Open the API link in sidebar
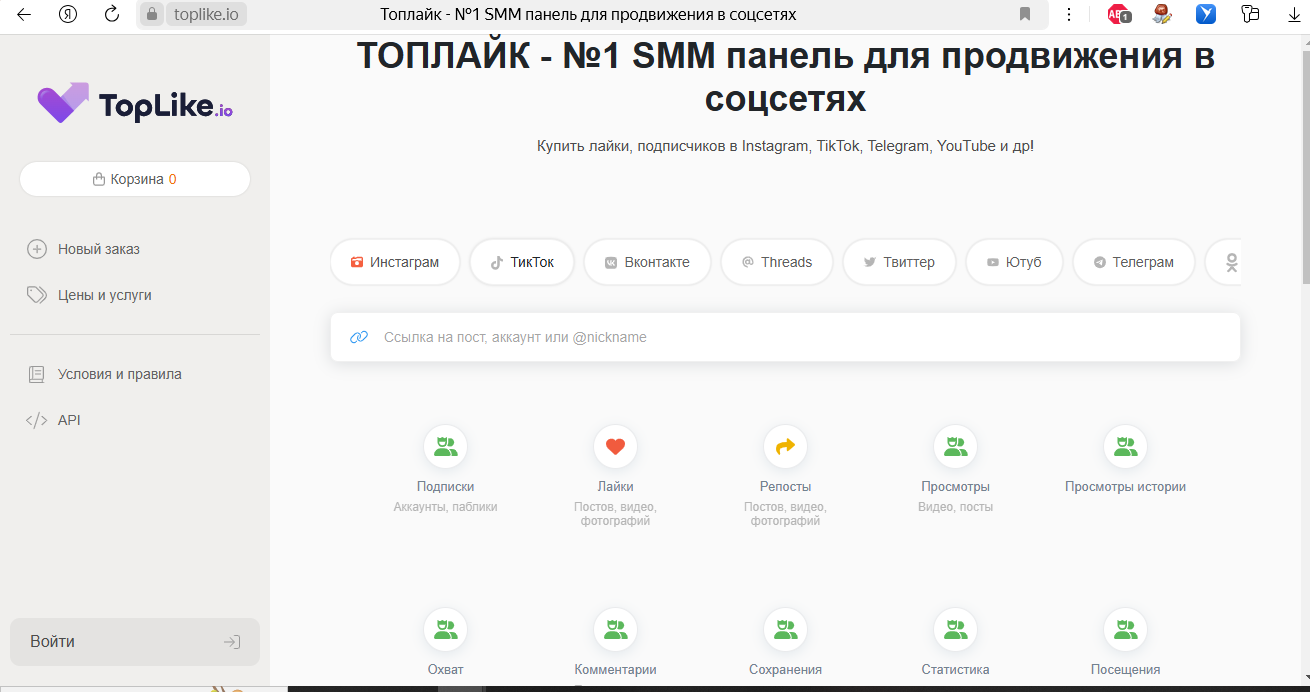1310x692 pixels. pyautogui.click(x=69, y=420)
